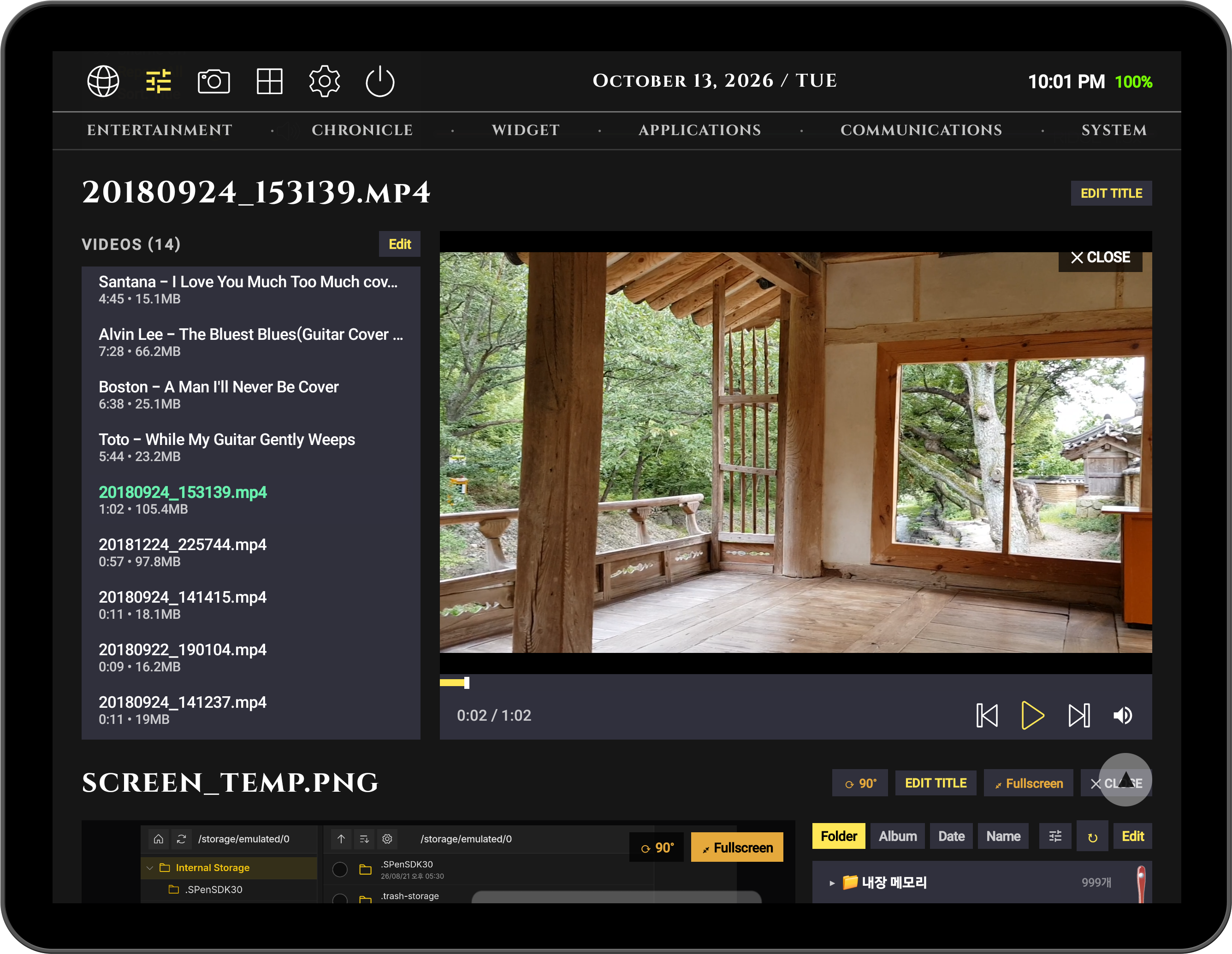The image size is (1232, 954).
Task: Click the refresh icon beside /storage/emulated/0
Action: tap(181, 839)
